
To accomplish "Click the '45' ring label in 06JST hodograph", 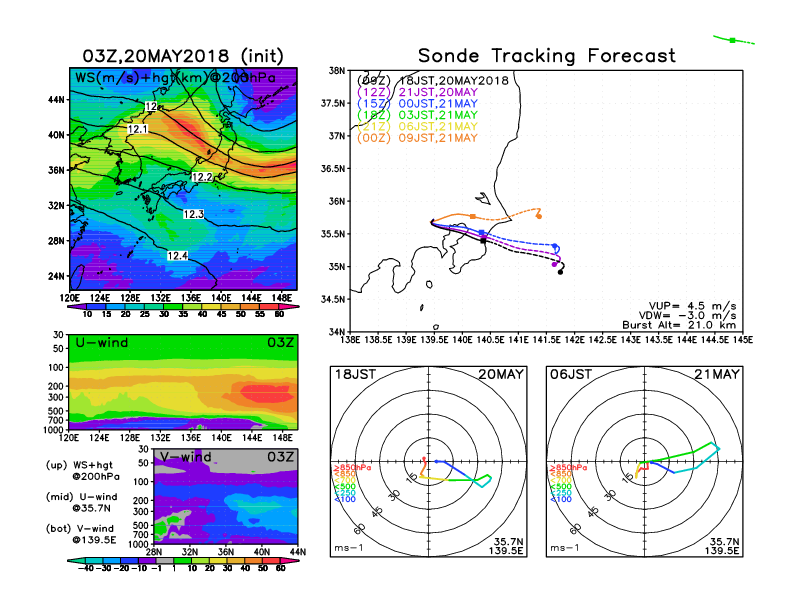I will pyautogui.click(x=593, y=511).
